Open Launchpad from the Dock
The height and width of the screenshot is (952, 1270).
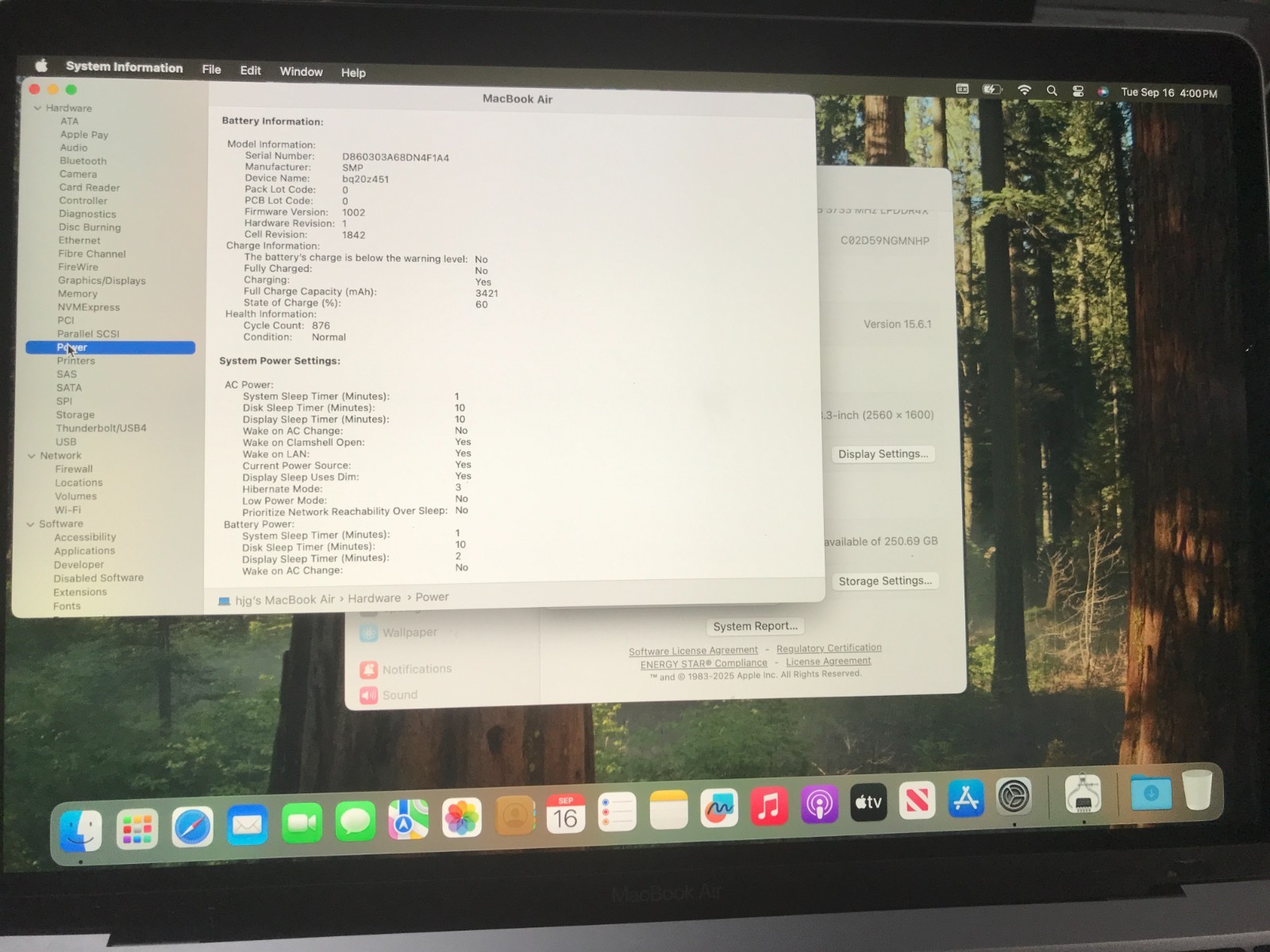click(x=137, y=830)
